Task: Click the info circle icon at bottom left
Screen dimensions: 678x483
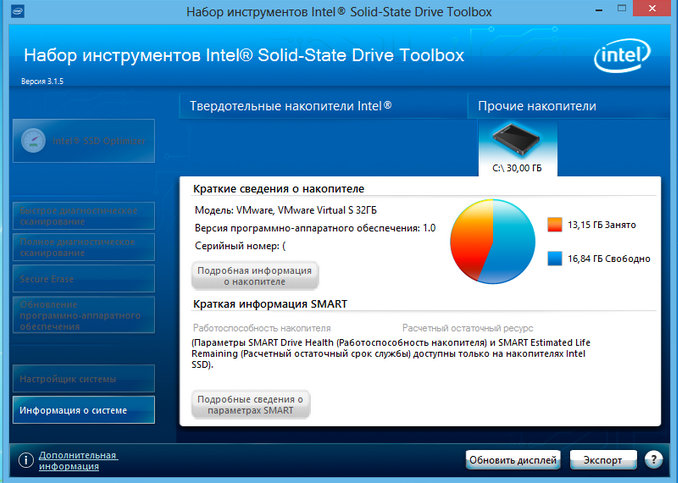Action: (26, 460)
